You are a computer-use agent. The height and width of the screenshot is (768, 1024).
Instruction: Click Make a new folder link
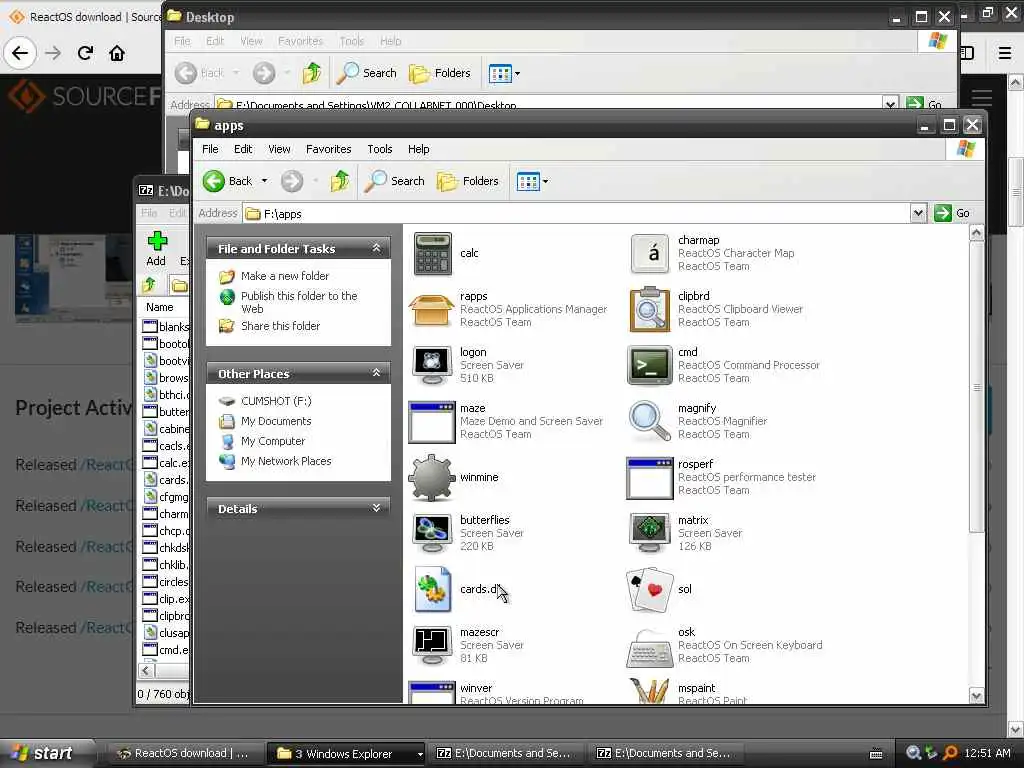click(285, 276)
